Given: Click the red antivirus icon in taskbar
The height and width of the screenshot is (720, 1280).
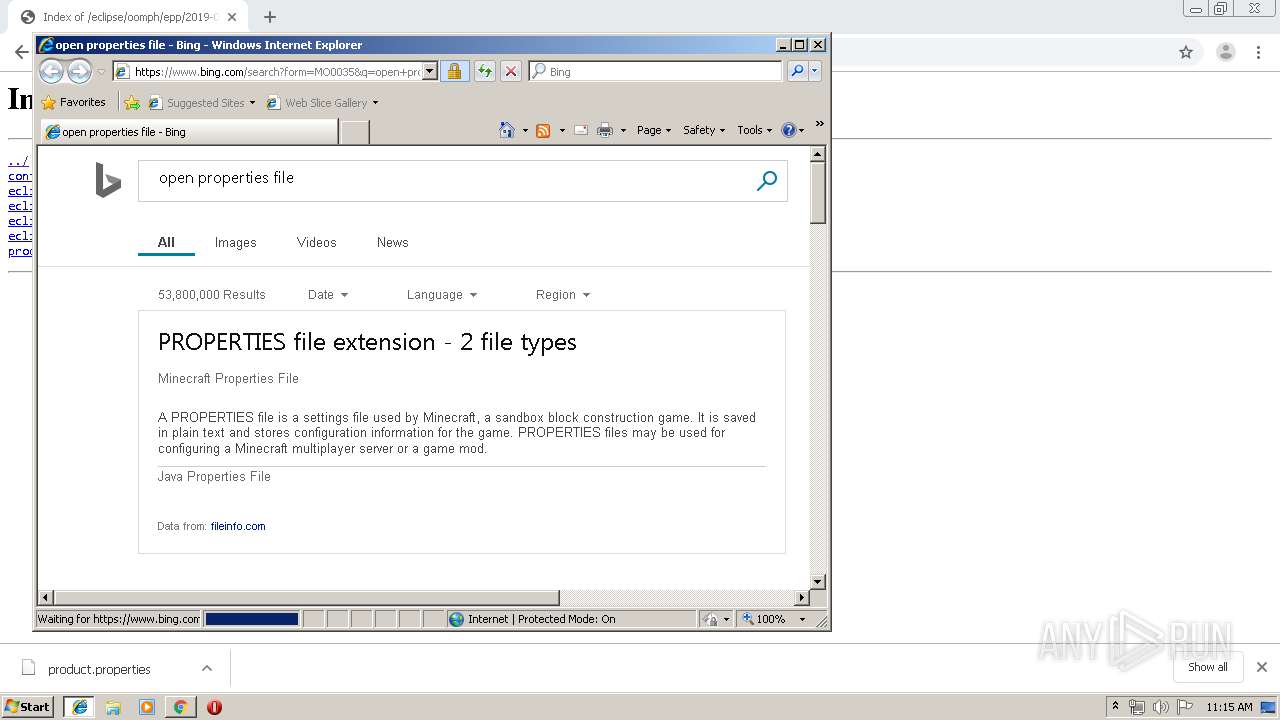Looking at the screenshot, I should click(x=214, y=707).
